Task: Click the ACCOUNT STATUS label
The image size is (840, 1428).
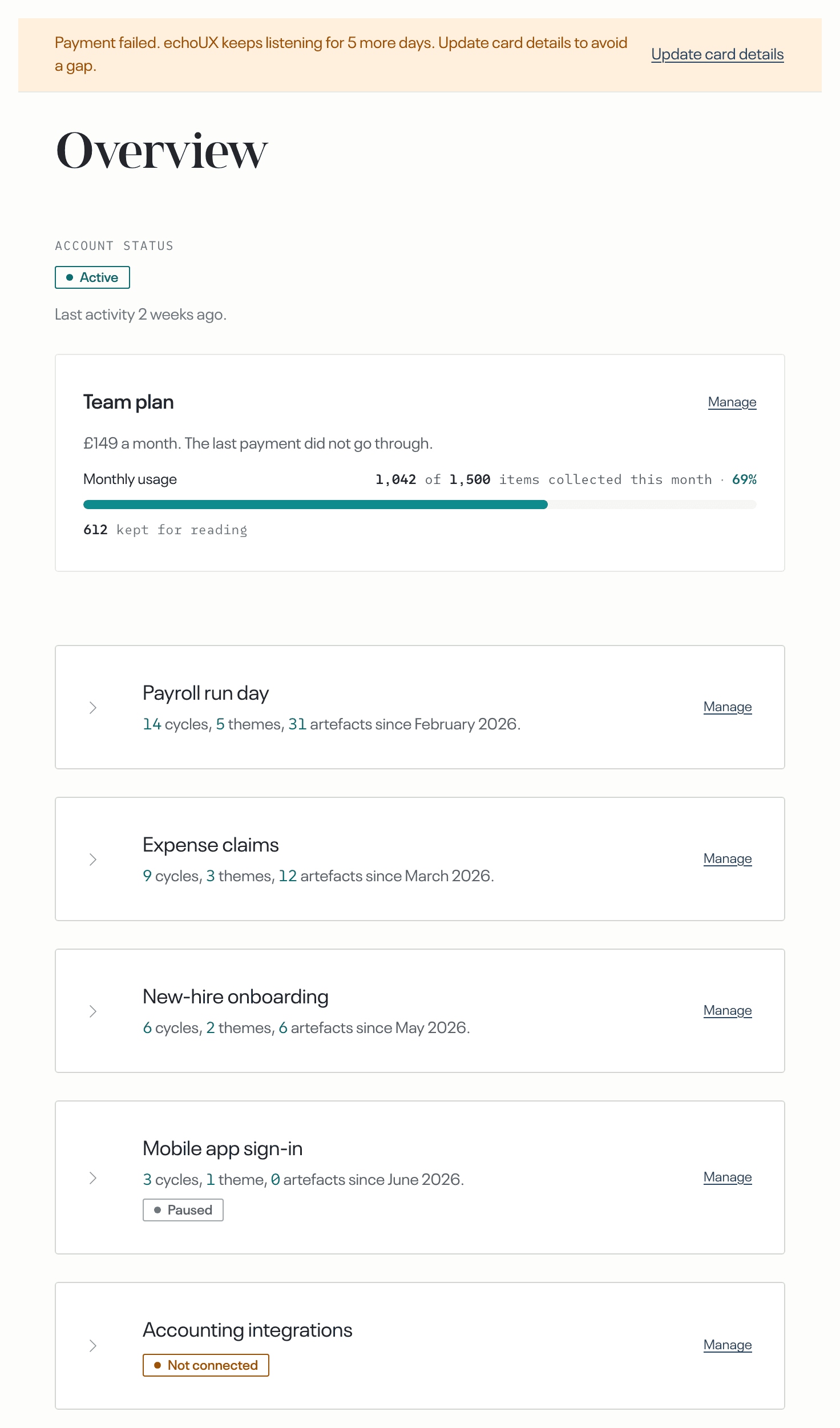Action: coord(114,246)
